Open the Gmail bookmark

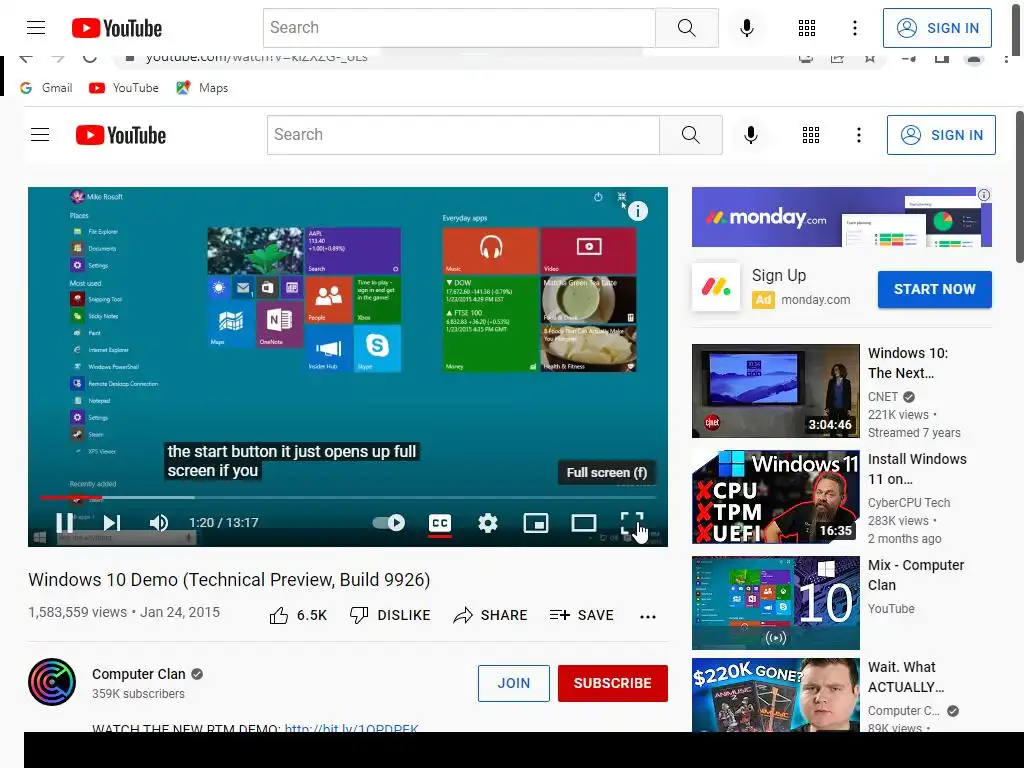click(x=46, y=88)
